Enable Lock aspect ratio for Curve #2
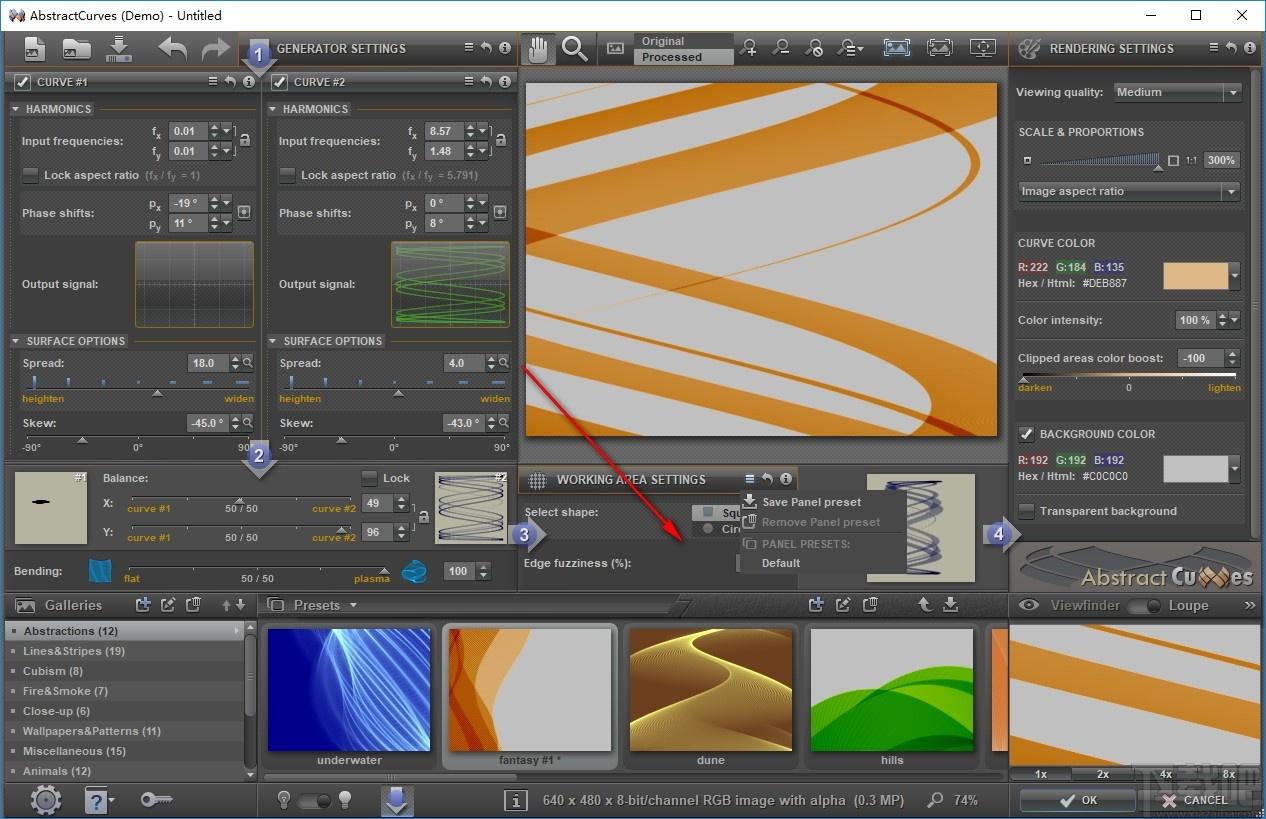This screenshot has width=1266, height=819. pyautogui.click(x=288, y=175)
